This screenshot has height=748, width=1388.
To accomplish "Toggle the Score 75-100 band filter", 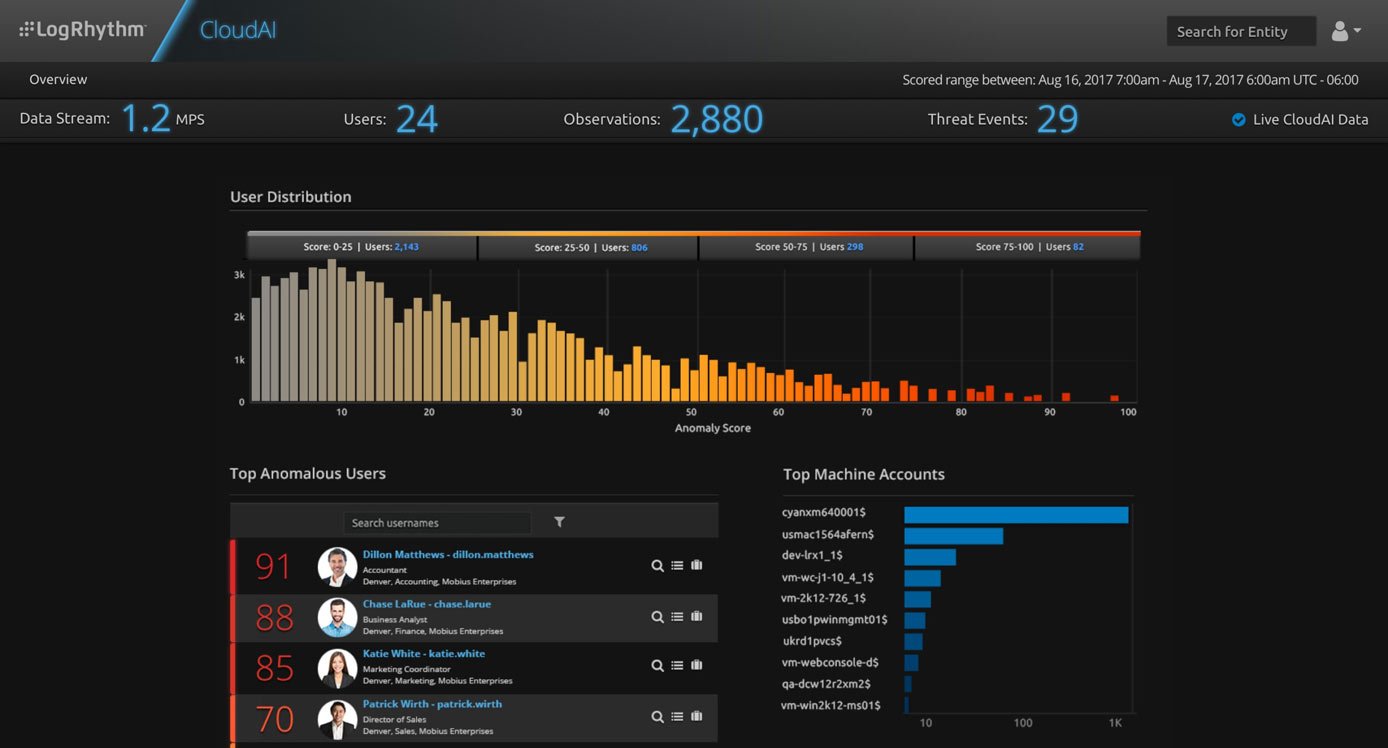I will (1027, 246).
